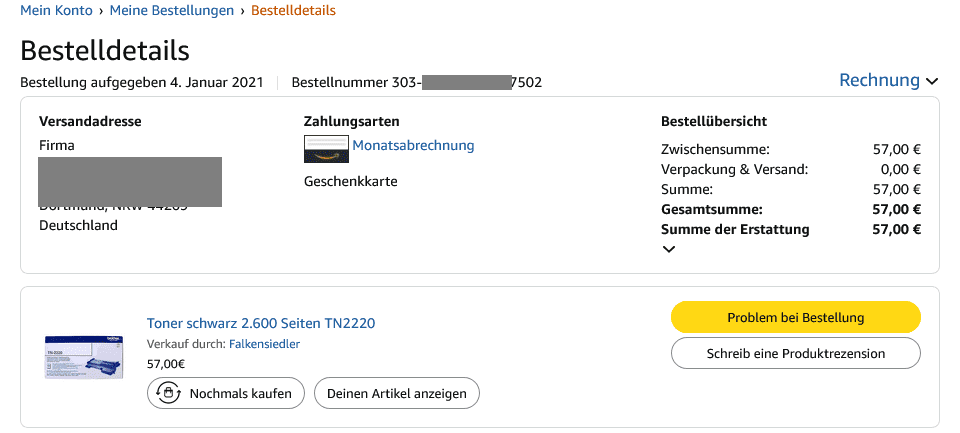Click the large Bestelldetails page heading
The image size is (960, 433).
(105, 50)
